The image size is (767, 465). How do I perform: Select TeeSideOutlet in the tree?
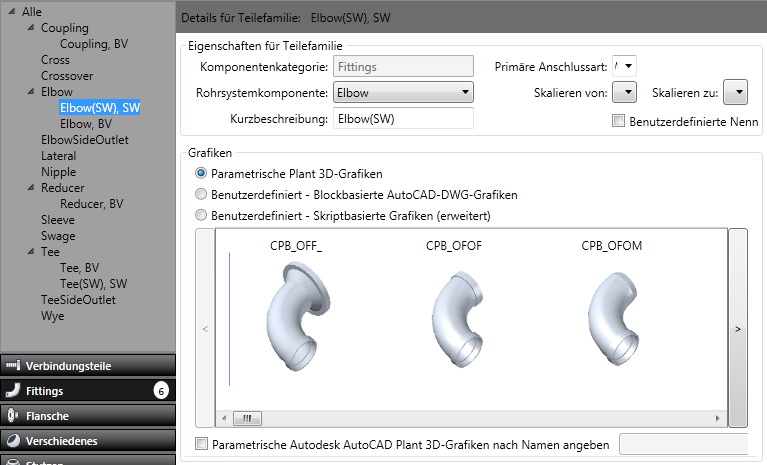point(78,299)
